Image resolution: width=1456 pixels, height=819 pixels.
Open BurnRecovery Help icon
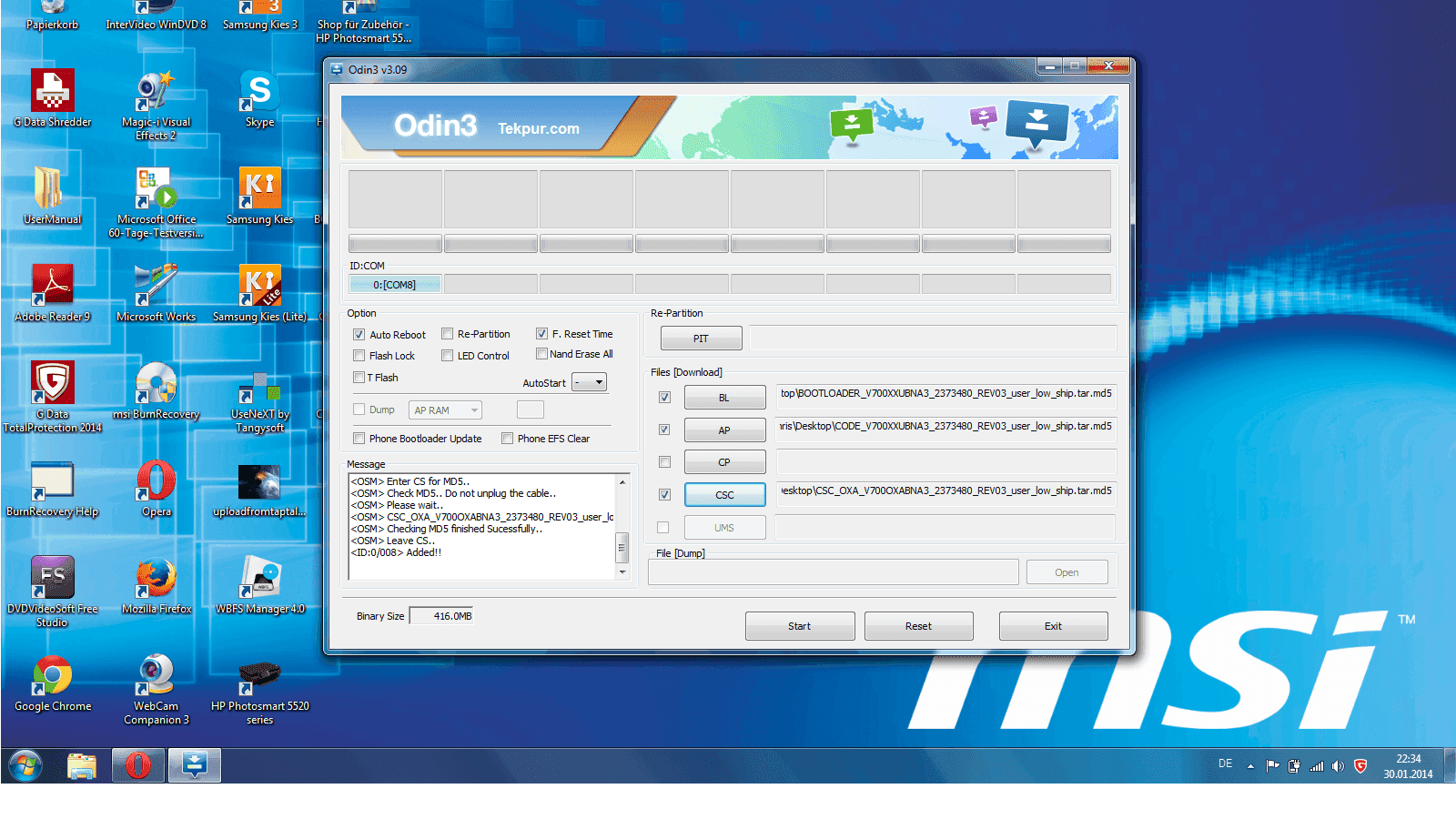53,487
